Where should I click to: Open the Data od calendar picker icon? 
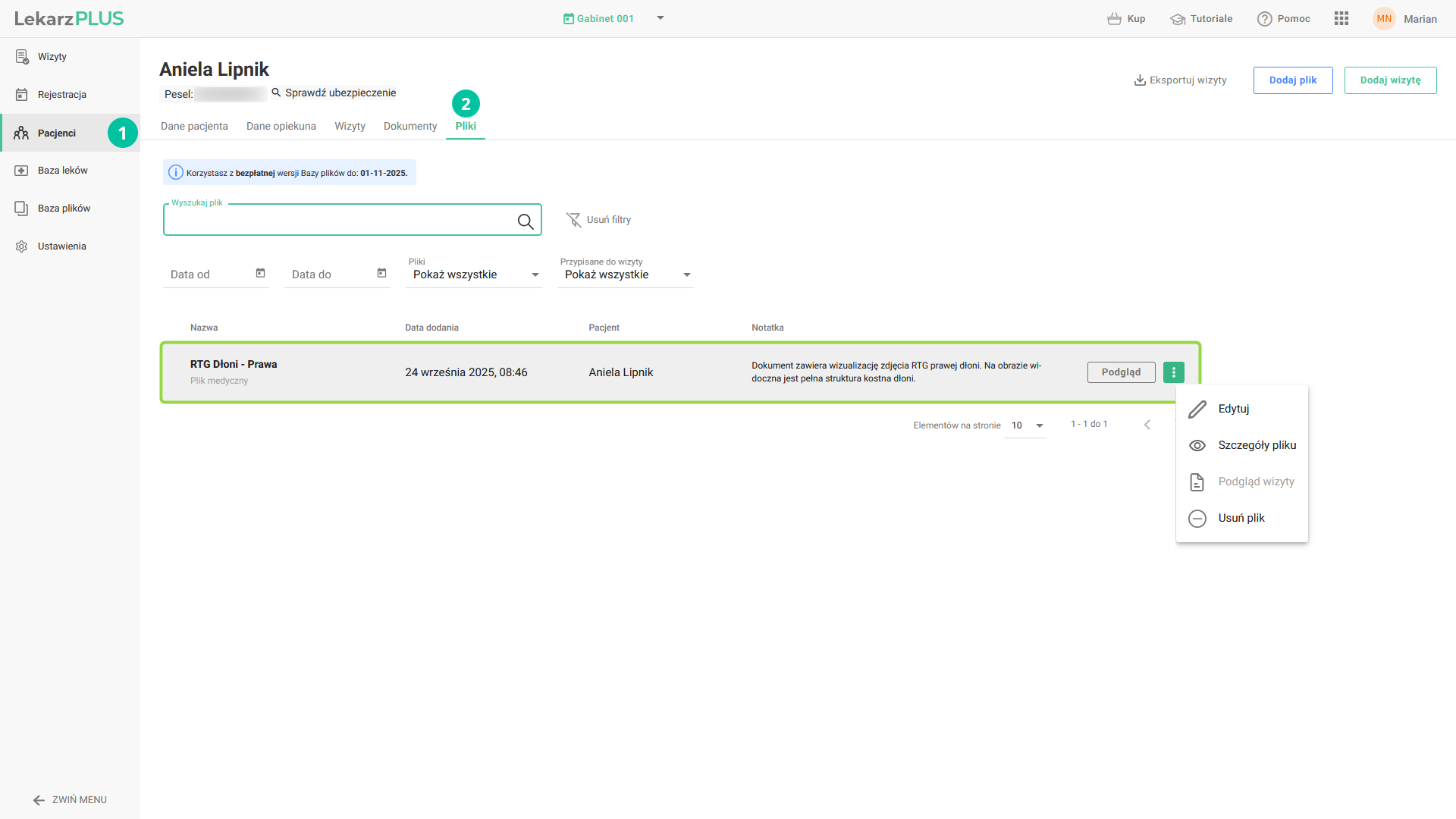click(x=260, y=273)
